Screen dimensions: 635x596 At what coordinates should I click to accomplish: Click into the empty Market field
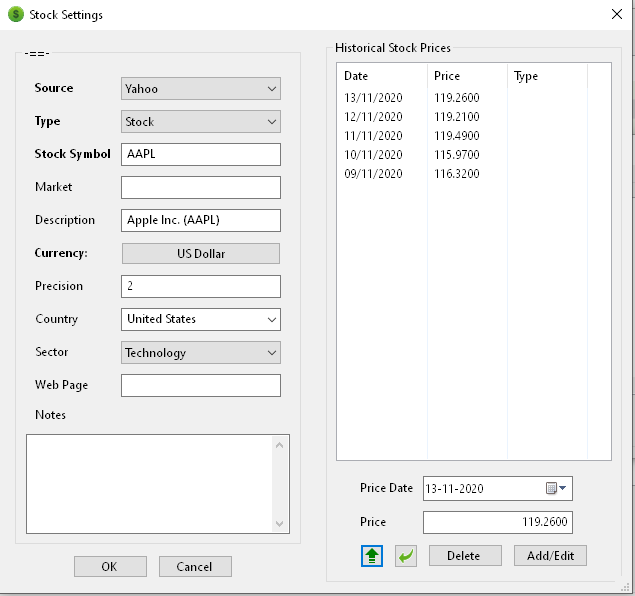click(201, 187)
